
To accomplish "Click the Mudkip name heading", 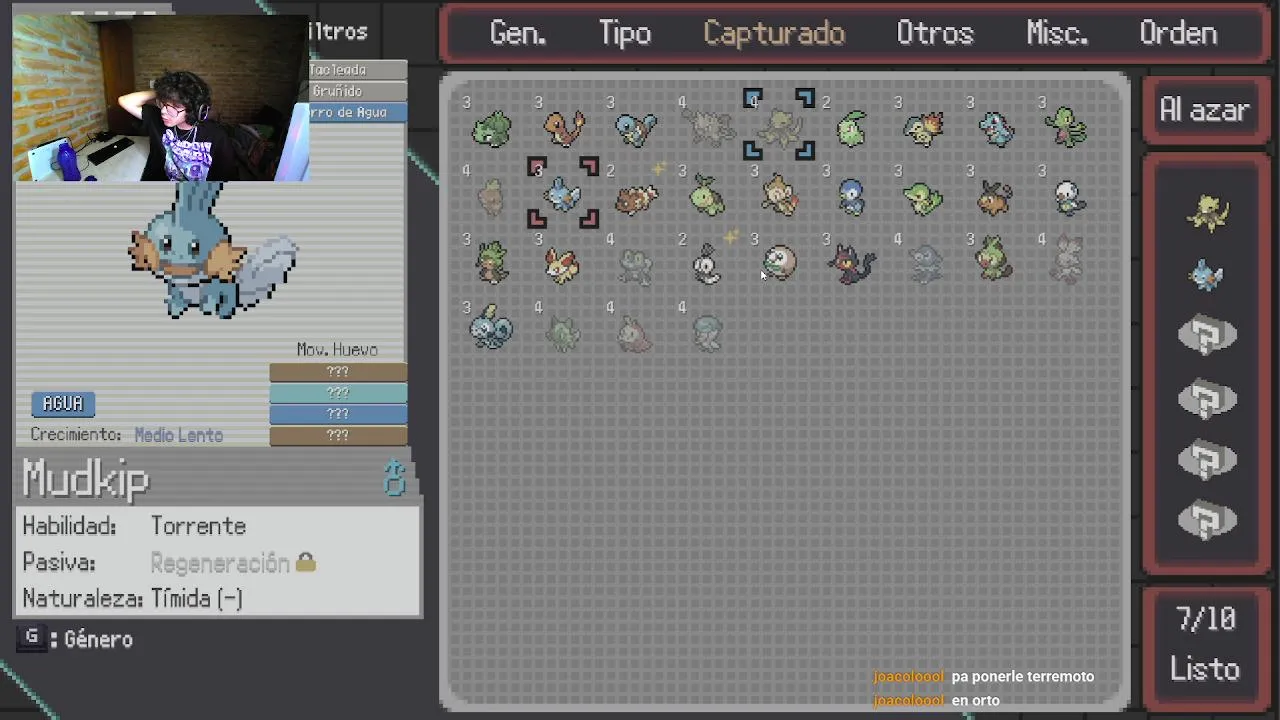I will click(86, 480).
